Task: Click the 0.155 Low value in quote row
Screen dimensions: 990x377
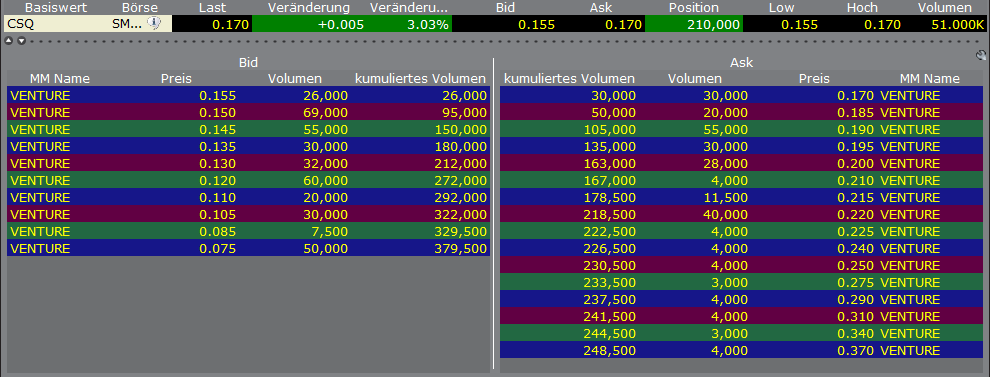Action: [x=799, y=25]
